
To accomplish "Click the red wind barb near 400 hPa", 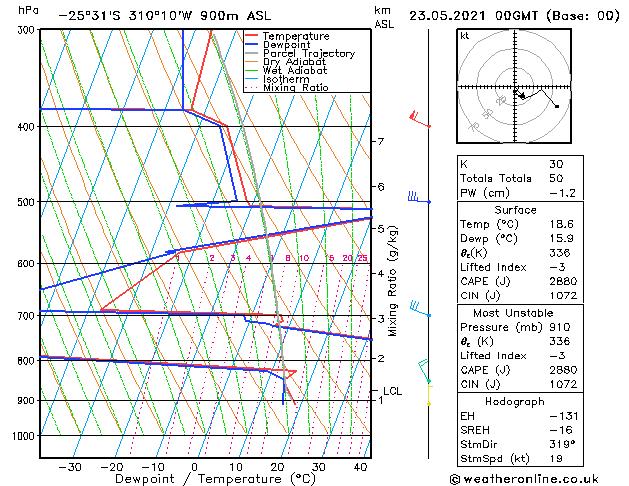I will (x=420, y=120).
